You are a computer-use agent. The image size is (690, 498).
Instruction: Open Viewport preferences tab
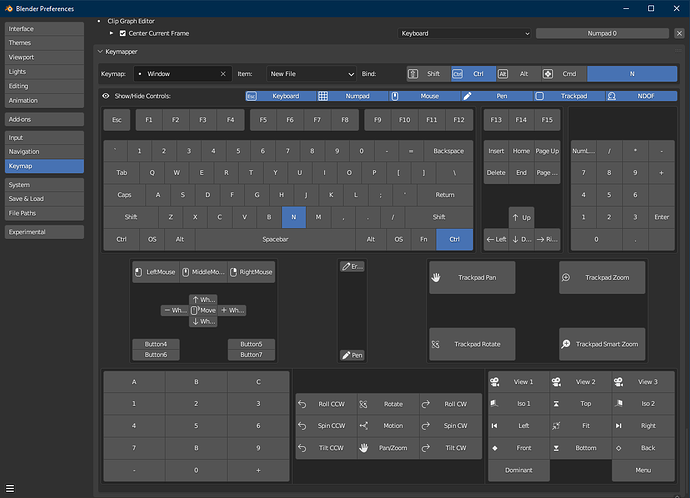(44, 57)
